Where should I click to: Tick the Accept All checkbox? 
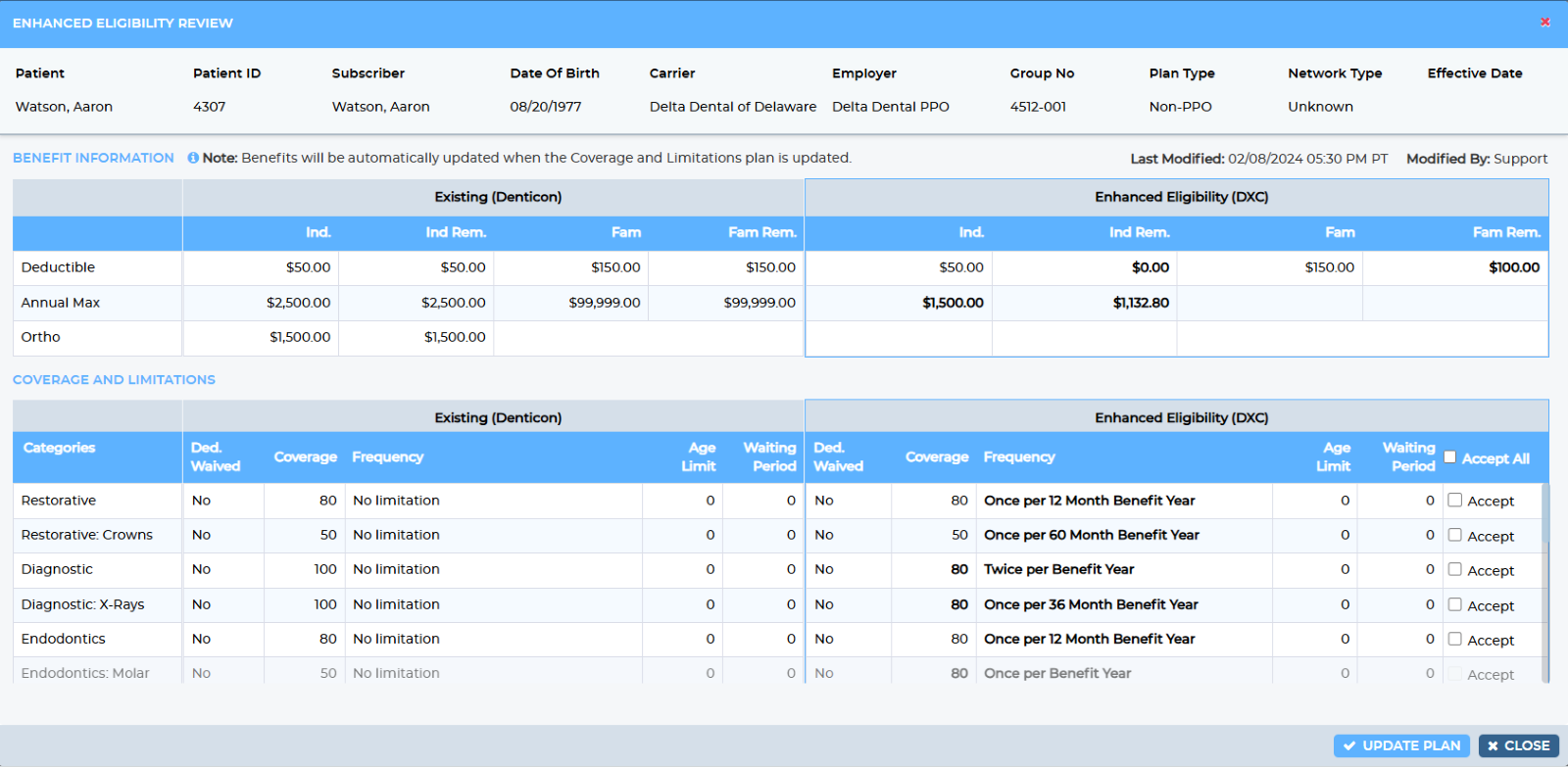pos(1450,457)
